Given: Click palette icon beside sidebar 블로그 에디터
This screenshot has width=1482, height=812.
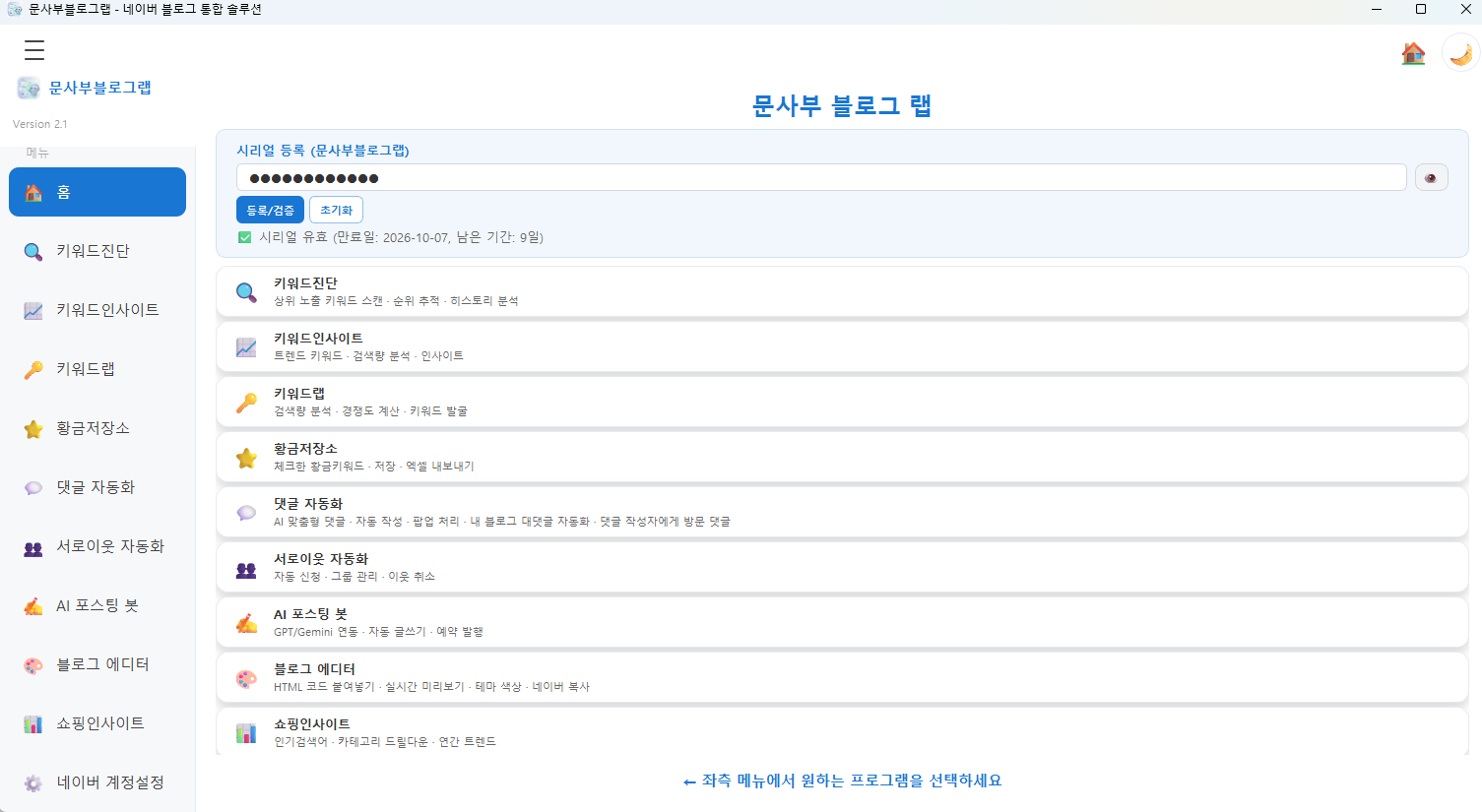Looking at the screenshot, I should tap(33, 665).
